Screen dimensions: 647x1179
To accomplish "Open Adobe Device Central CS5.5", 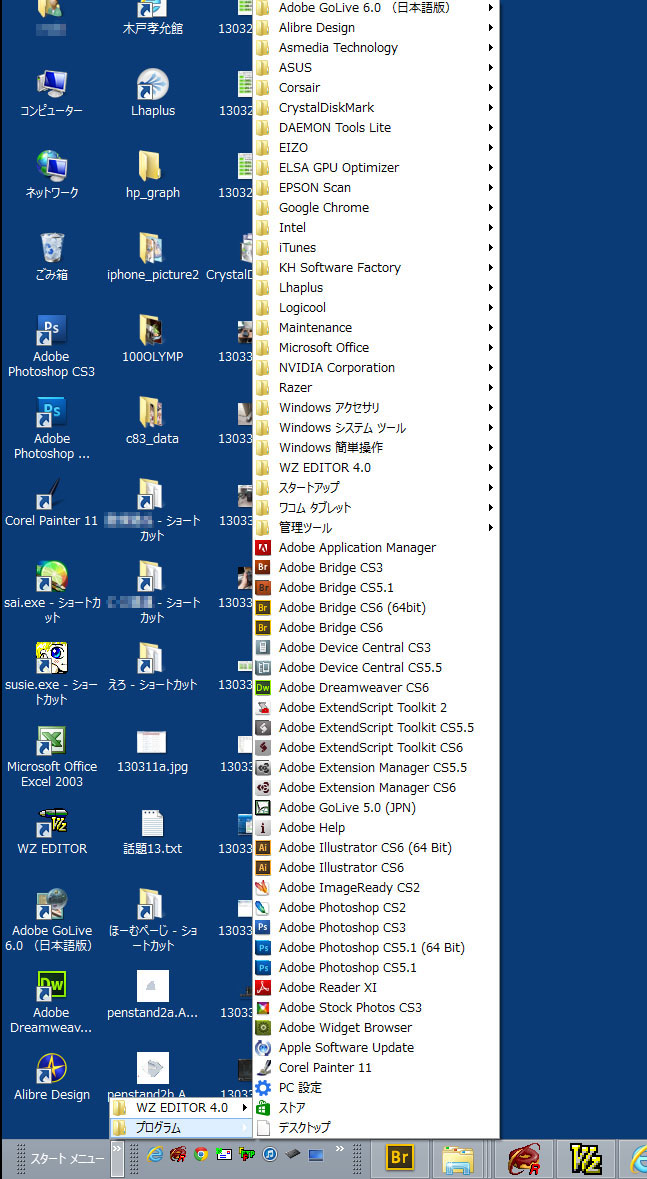I will (376, 668).
